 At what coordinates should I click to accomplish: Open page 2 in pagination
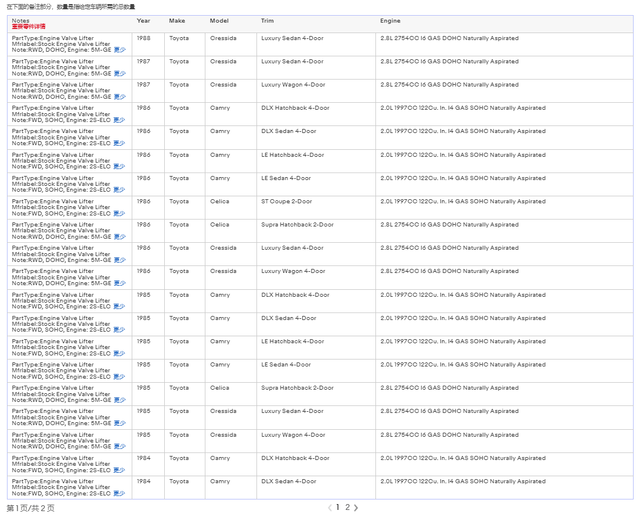347,507
